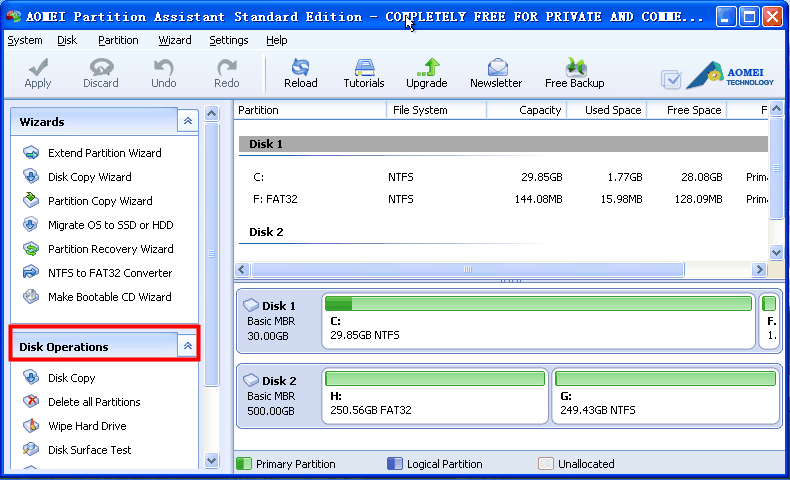790x480 pixels.
Task: Click the partition list's scroll up arrow
Action: (x=776, y=108)
